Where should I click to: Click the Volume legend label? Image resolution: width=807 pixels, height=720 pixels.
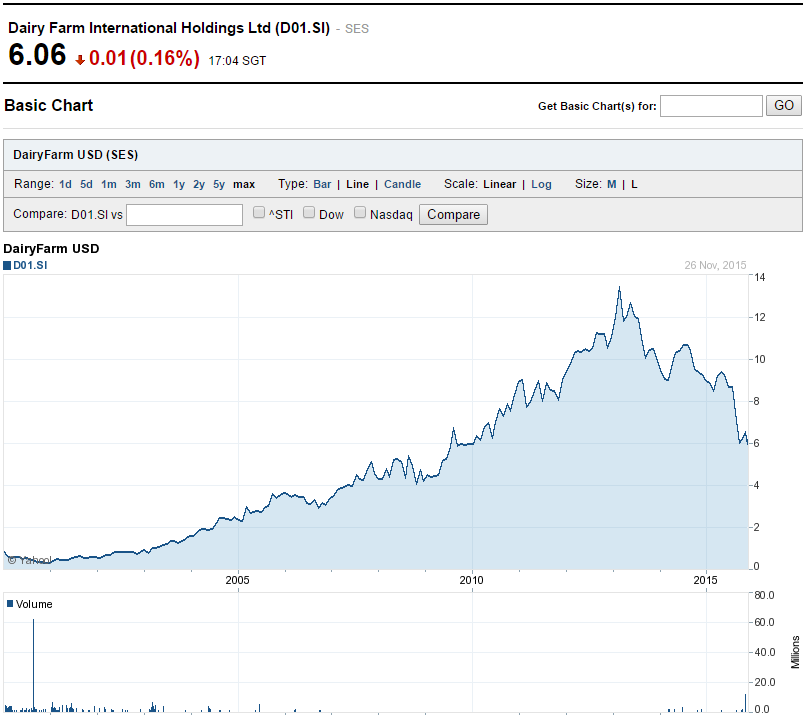[34, 604]
